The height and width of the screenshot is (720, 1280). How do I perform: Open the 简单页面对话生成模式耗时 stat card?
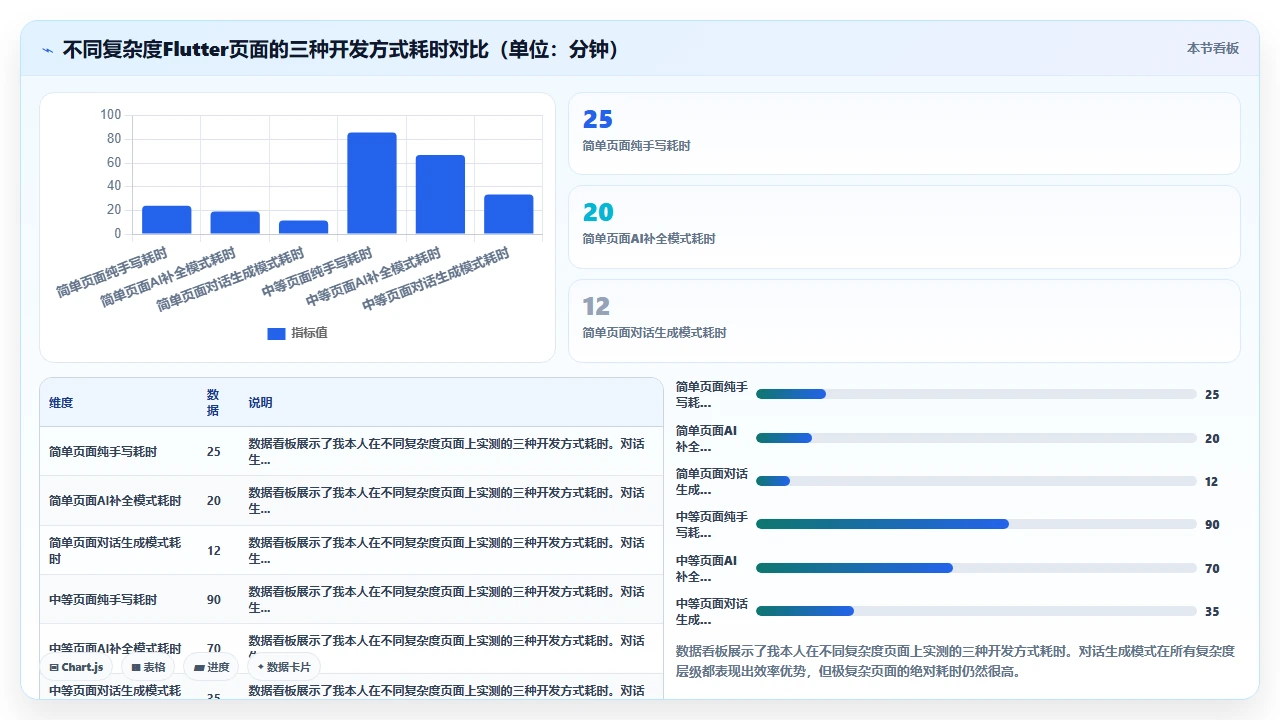(904, 320)
